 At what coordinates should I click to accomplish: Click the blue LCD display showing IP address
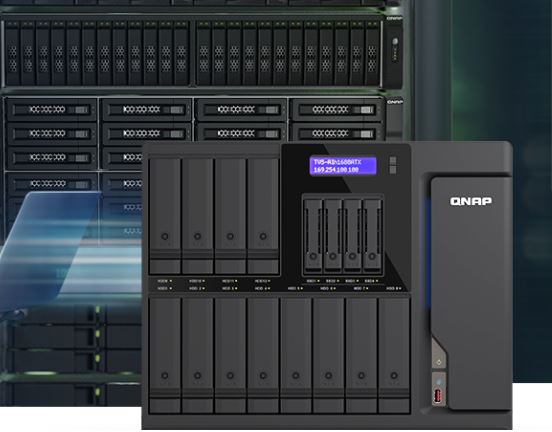pos(343,166)
